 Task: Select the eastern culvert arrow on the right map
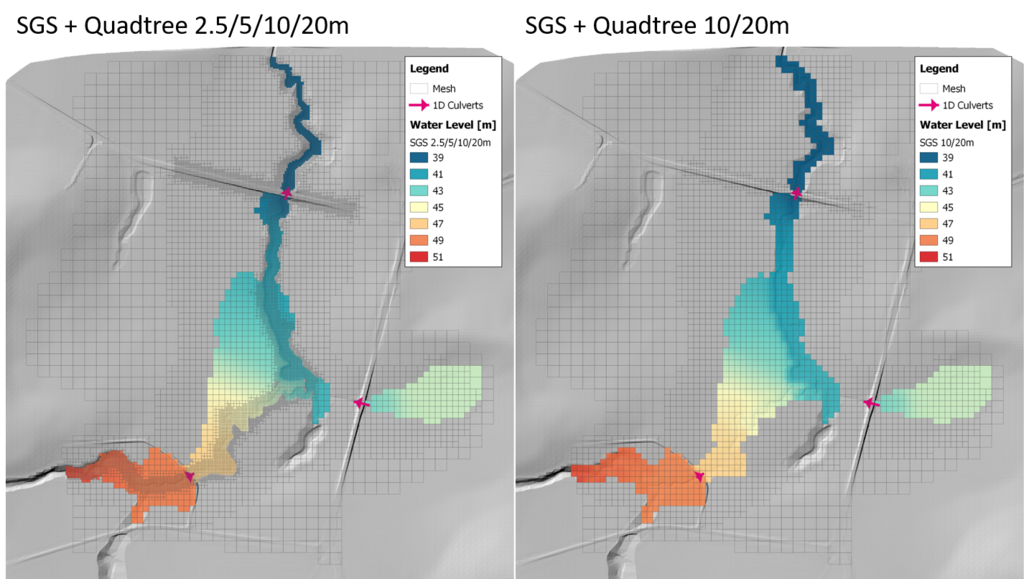coord(871,403)
